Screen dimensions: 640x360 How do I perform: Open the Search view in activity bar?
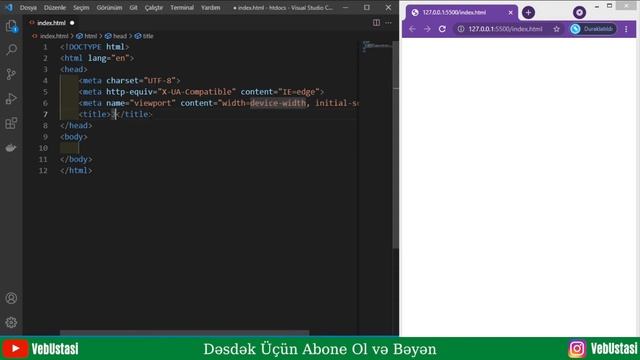[x=11, y=50]
